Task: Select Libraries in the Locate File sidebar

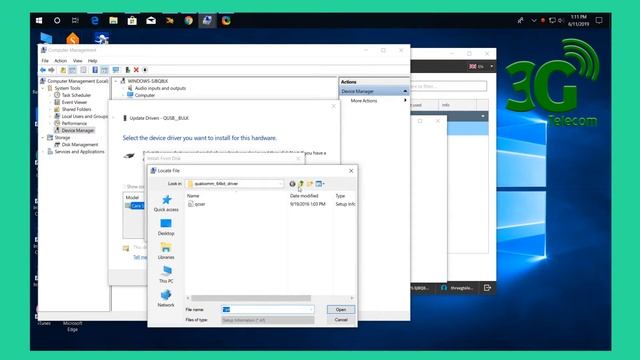Action: [166, 251]
